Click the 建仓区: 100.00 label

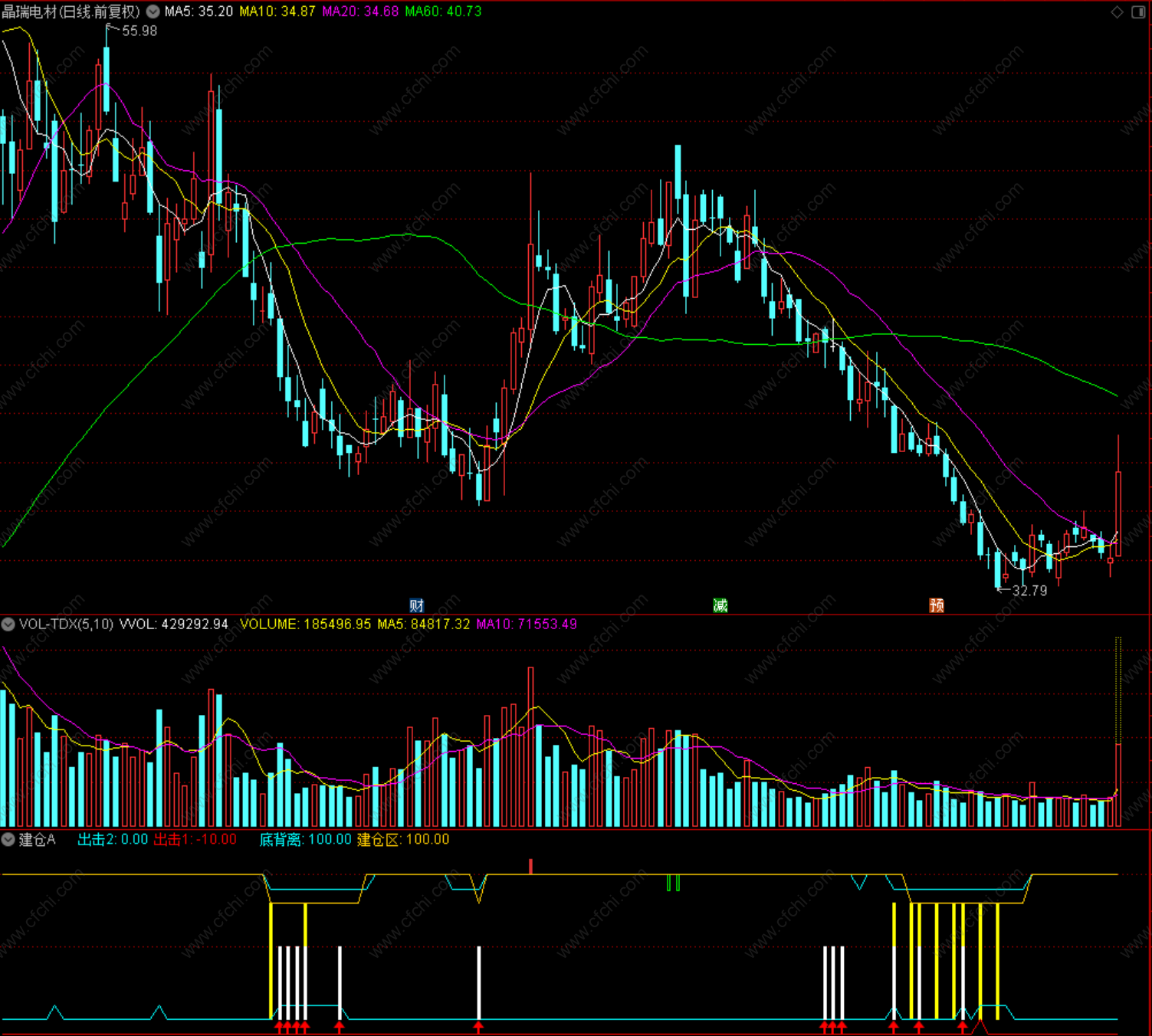403,840
